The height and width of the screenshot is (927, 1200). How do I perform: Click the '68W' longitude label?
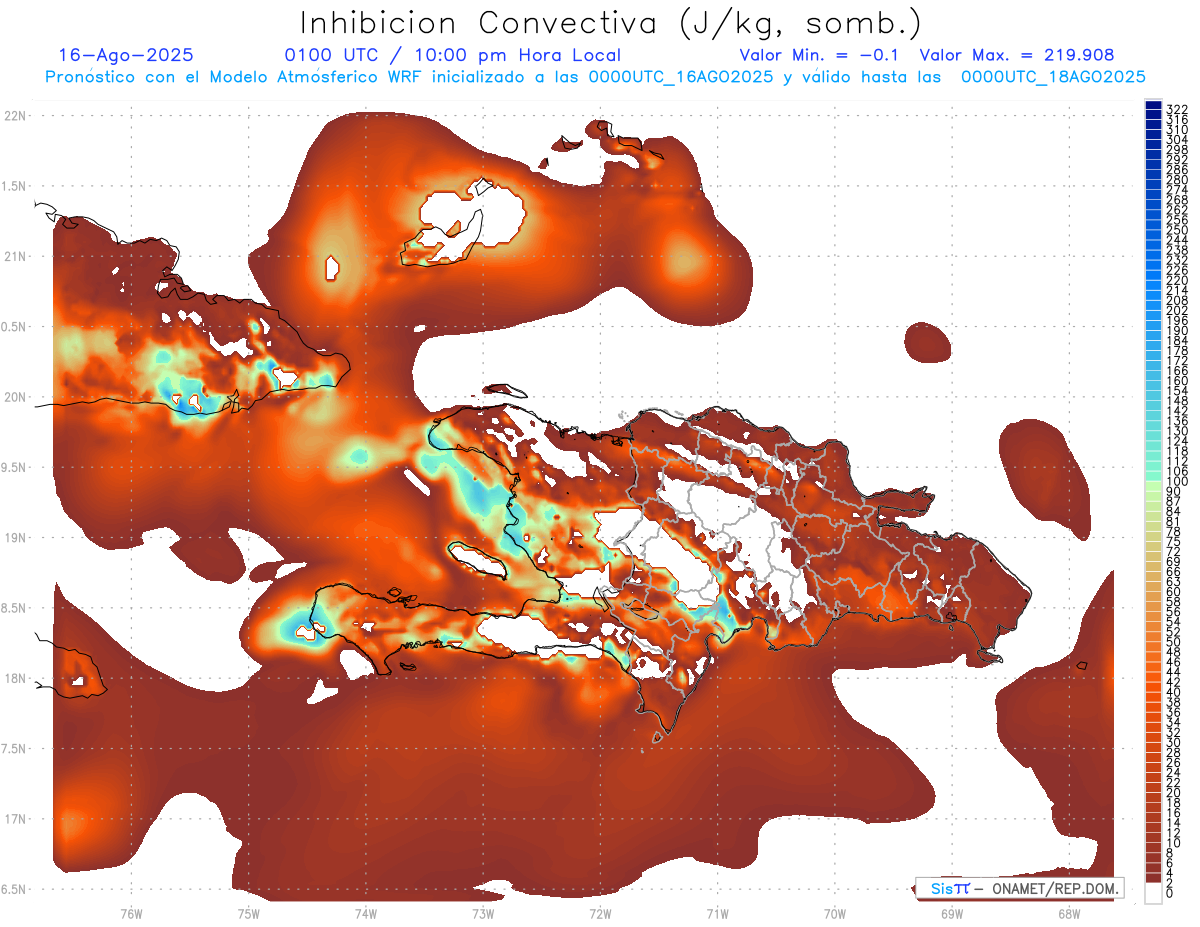tap(1069, 913)
